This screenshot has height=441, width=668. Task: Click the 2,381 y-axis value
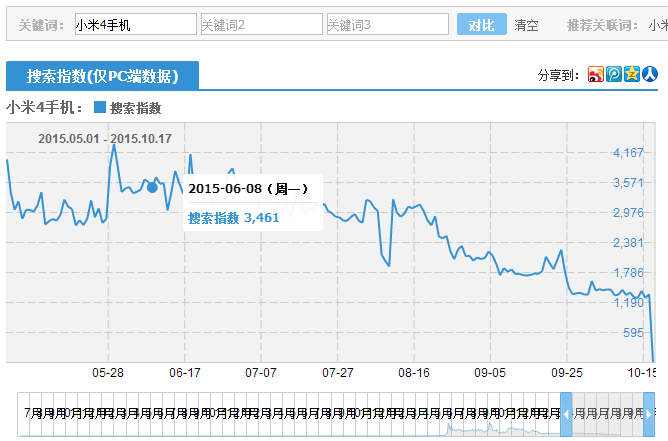628,243
